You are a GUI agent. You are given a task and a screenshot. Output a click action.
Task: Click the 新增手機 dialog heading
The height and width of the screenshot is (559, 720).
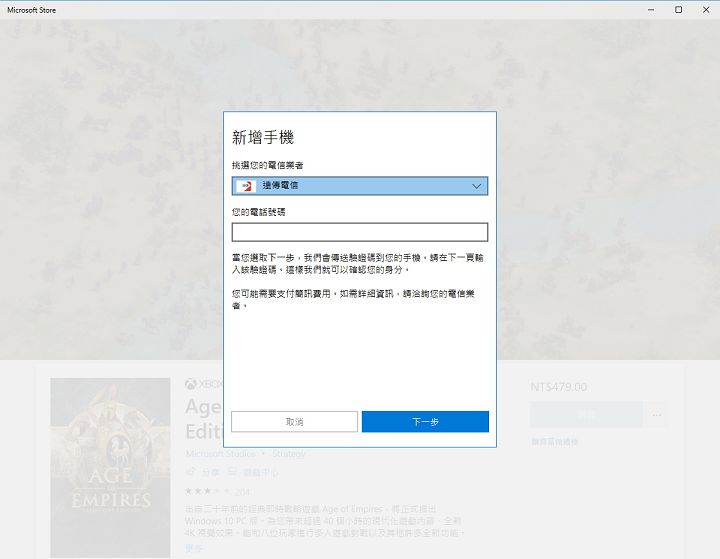[263, 137]
